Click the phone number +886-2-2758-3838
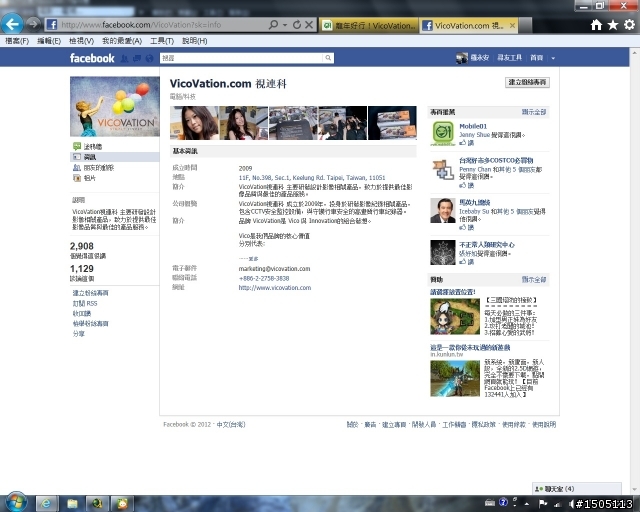Viewport: 640px width, 512px height. [x=264, y=278]
